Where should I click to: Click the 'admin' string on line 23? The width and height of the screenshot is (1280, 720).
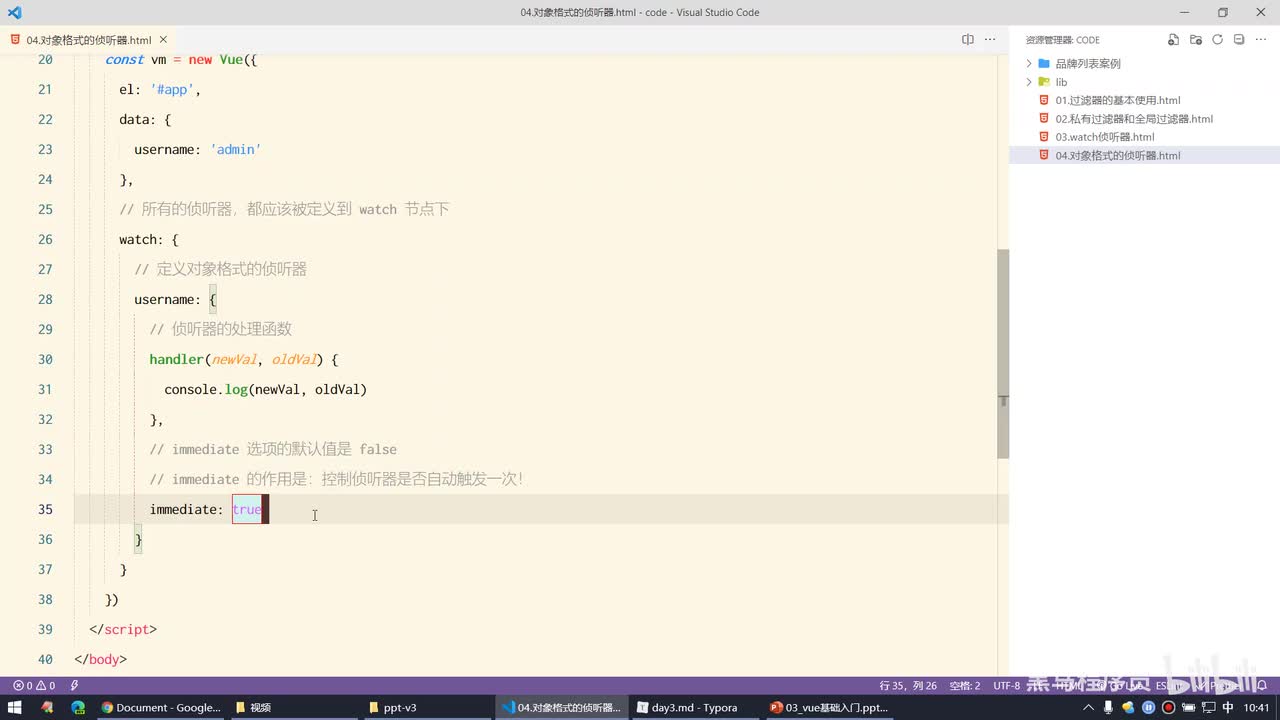coord(235,149)
